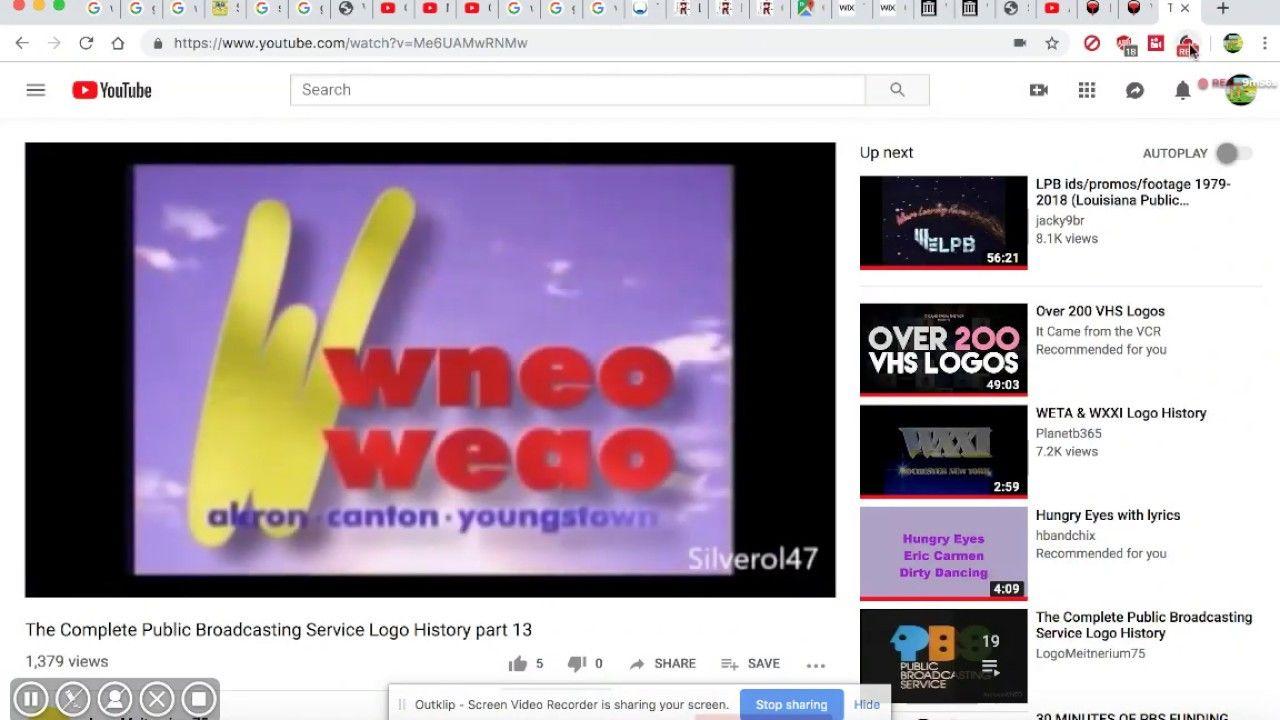The width and height of the screenshot is (1280, 720).
Task: Open the notifications bell
Action: tap(1183, 90)
